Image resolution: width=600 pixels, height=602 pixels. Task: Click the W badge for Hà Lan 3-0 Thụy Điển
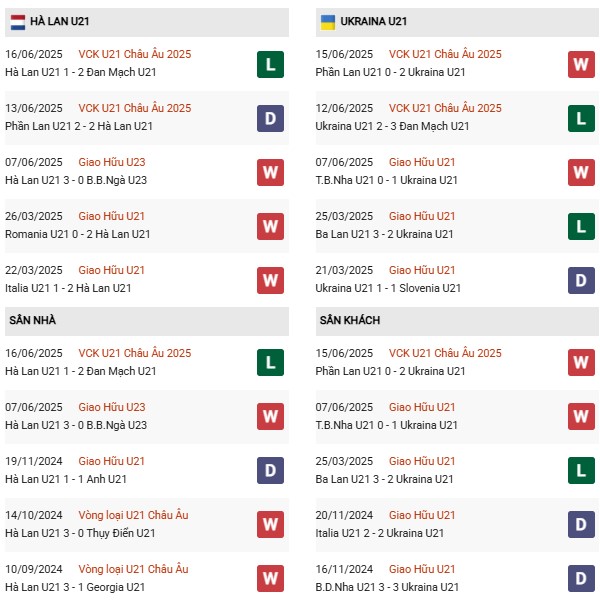270,524
